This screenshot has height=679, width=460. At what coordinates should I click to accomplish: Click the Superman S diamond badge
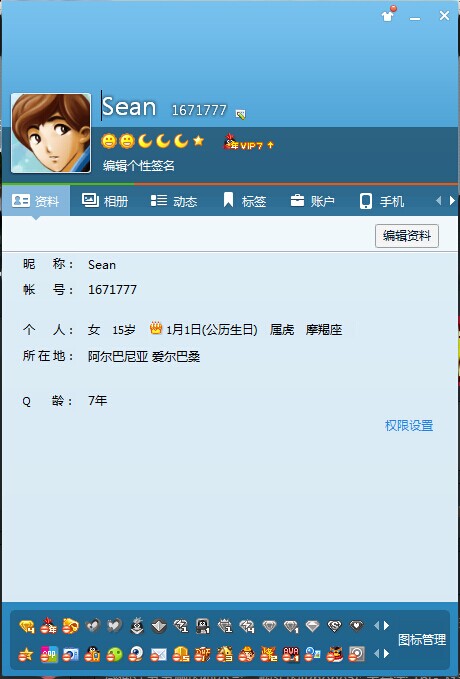pyautogui.click(x=334, y=626)
